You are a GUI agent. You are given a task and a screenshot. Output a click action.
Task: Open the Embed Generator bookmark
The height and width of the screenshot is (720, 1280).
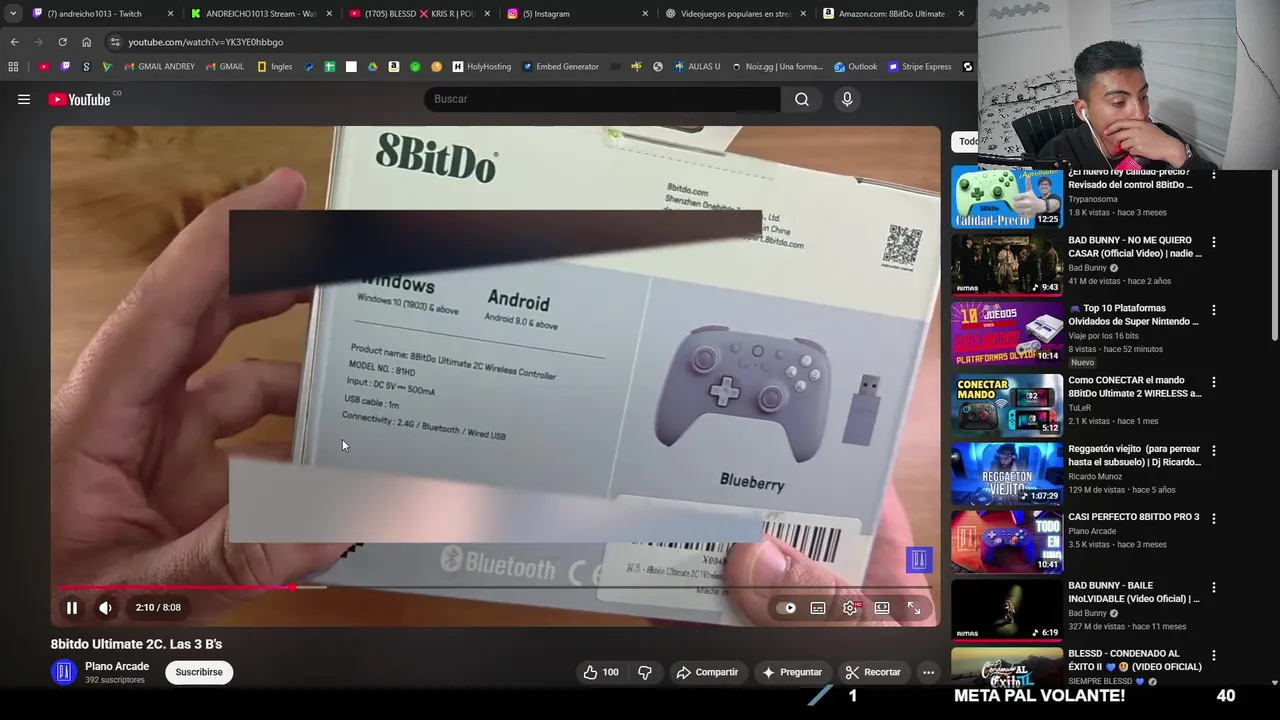pos(560,67)
